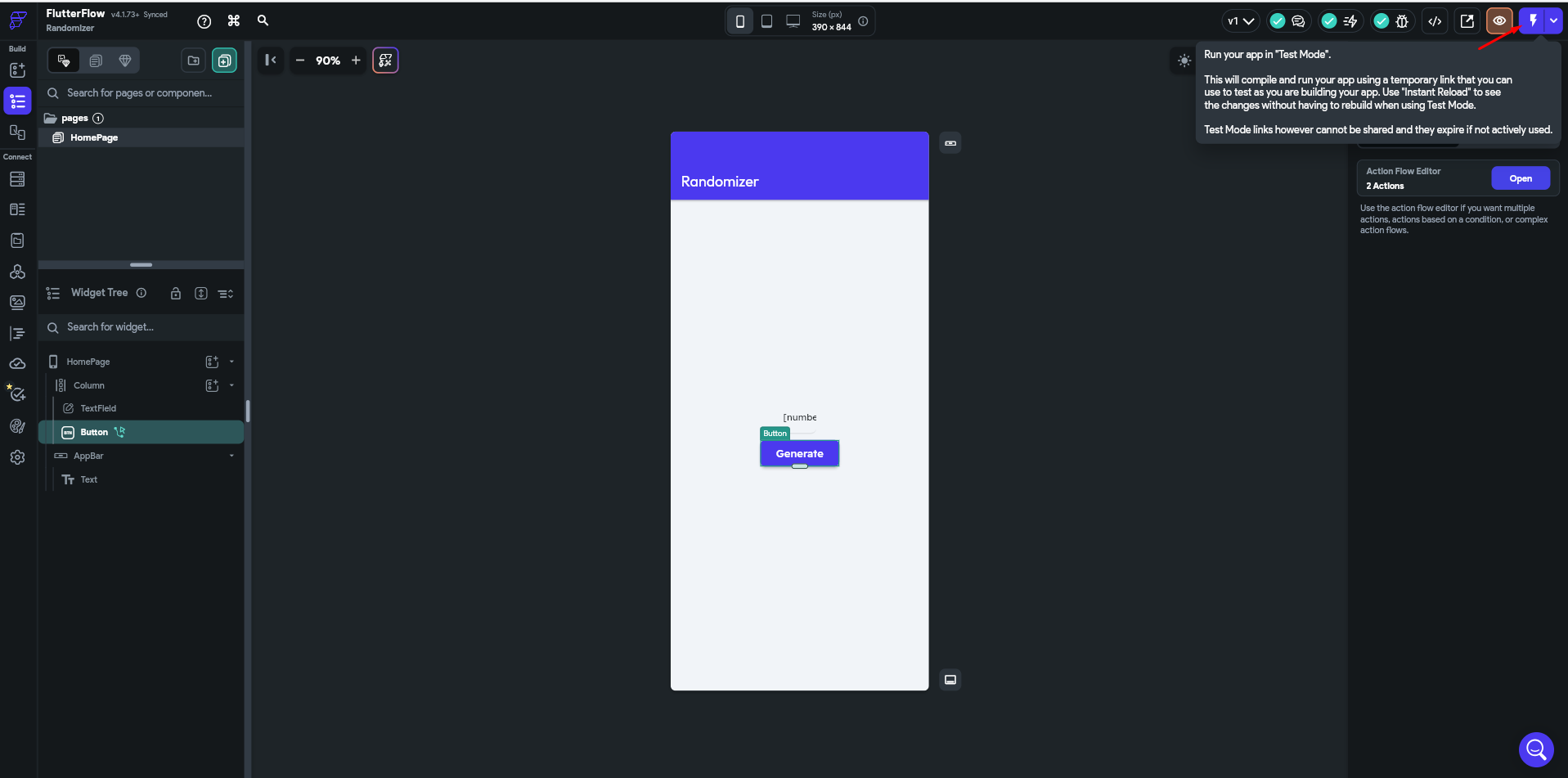The height and width of the screenshot is (778, 1568).
Task: Click the developer code view icon in toolbar
Action: coord(1435,20)
